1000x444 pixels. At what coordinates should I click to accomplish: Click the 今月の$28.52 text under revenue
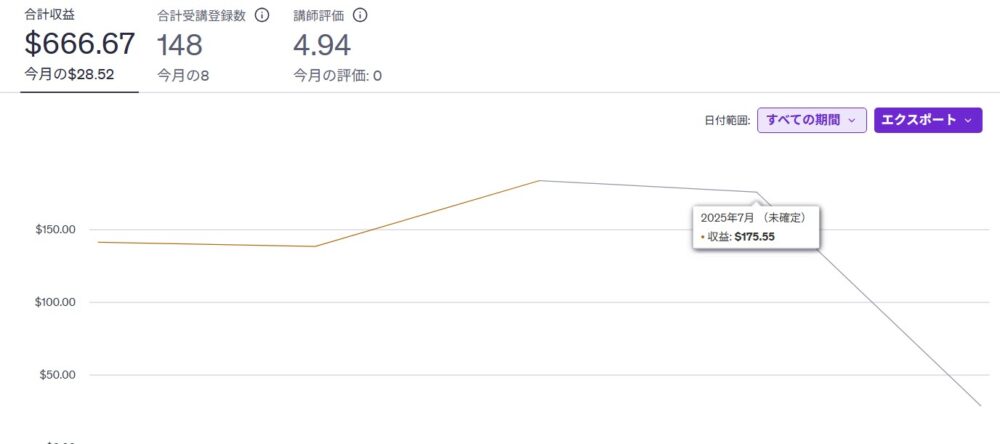(69, 74)
